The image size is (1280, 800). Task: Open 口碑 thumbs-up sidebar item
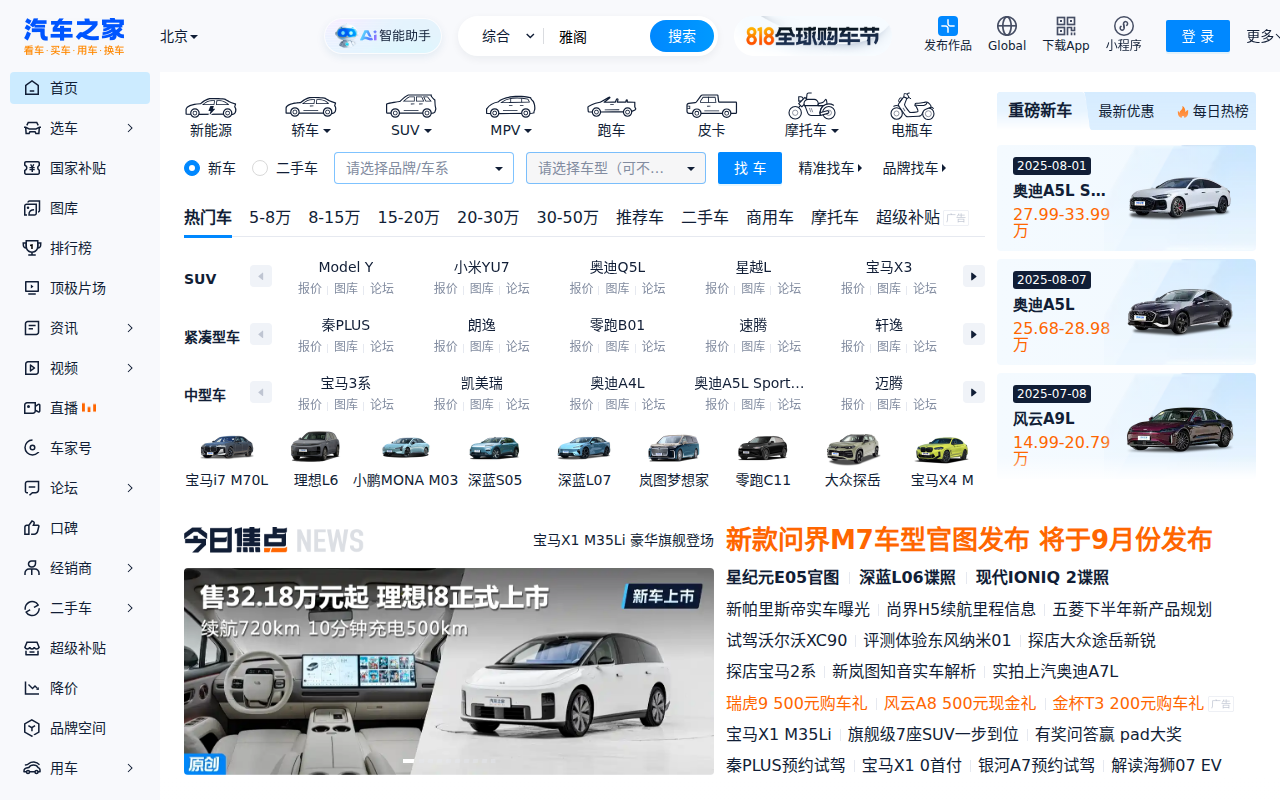point(80,528)
